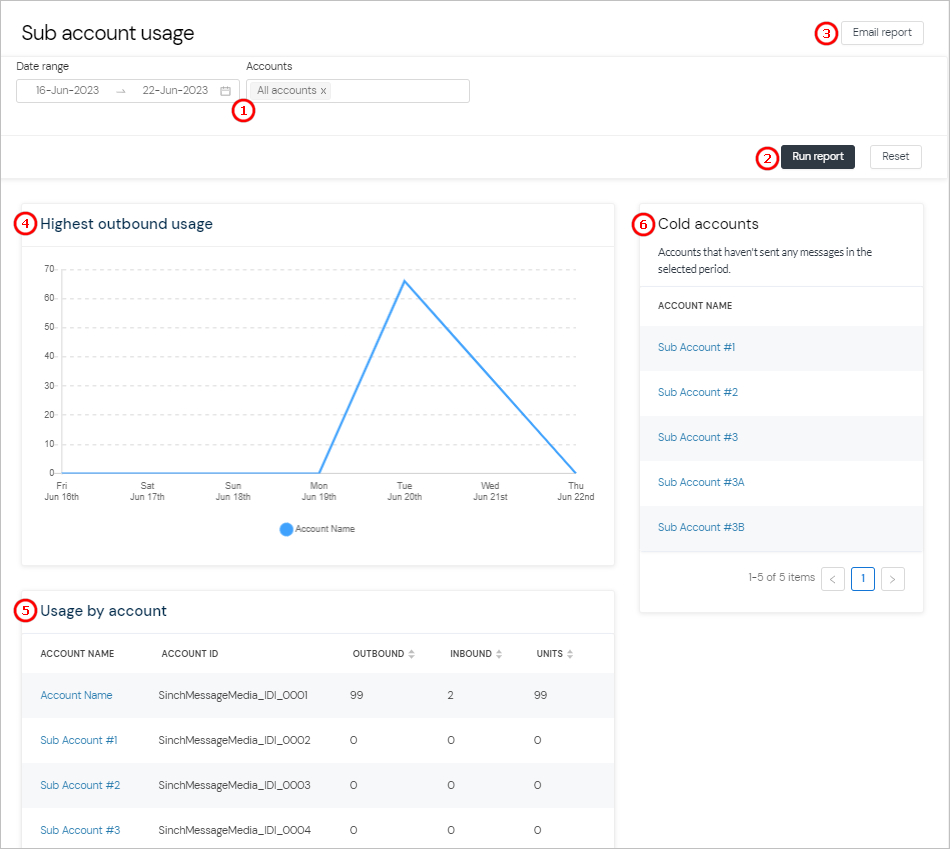The image size is (950, 849).
Task: Open Account Name link in usage table
Action: coord(76,695)
